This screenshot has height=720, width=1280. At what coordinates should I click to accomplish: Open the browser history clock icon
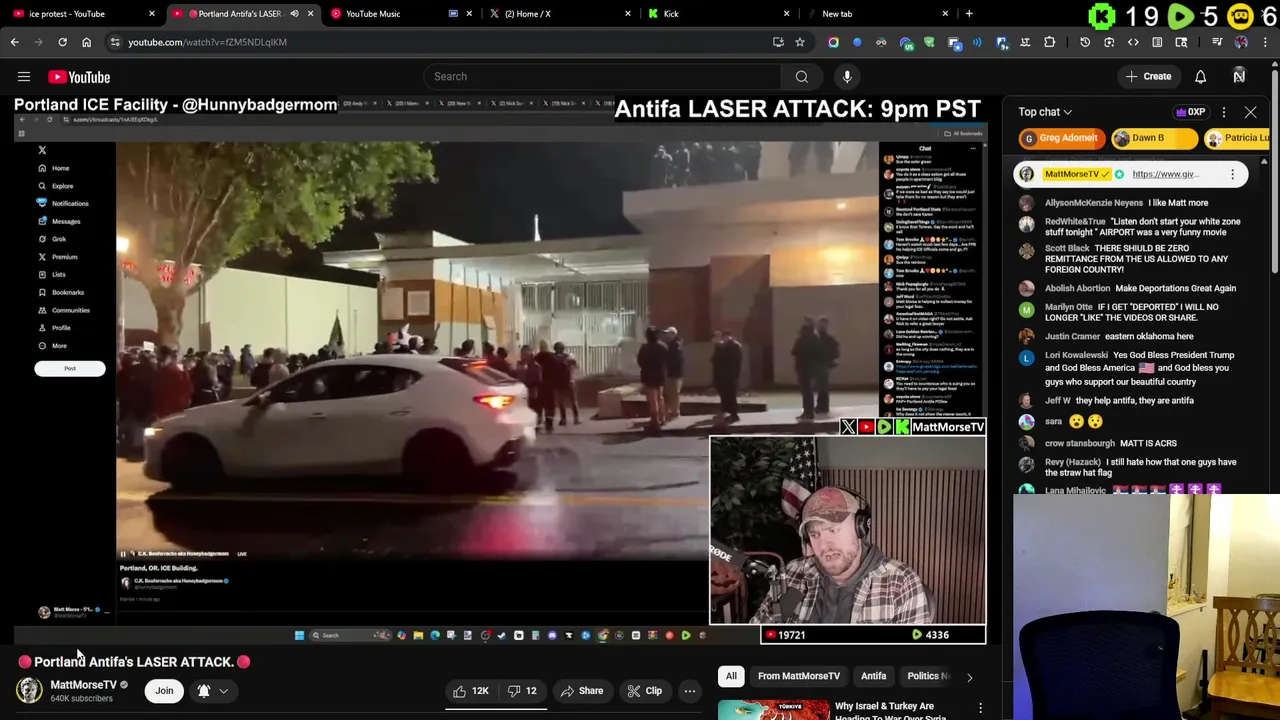click(1085, 42)
